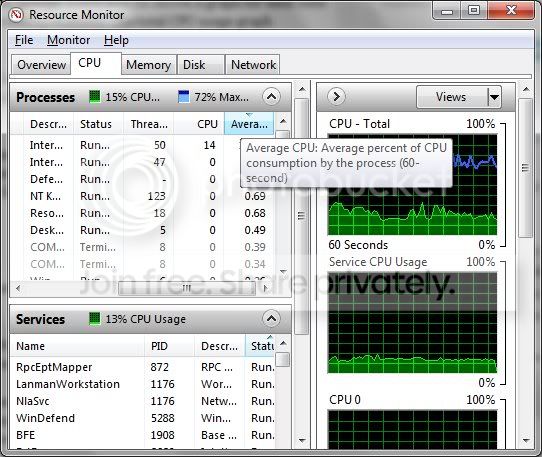The width and height of the screenshot is (542, 457).
Task: Open the Monitor menu
Action: (x=68, y=40)
